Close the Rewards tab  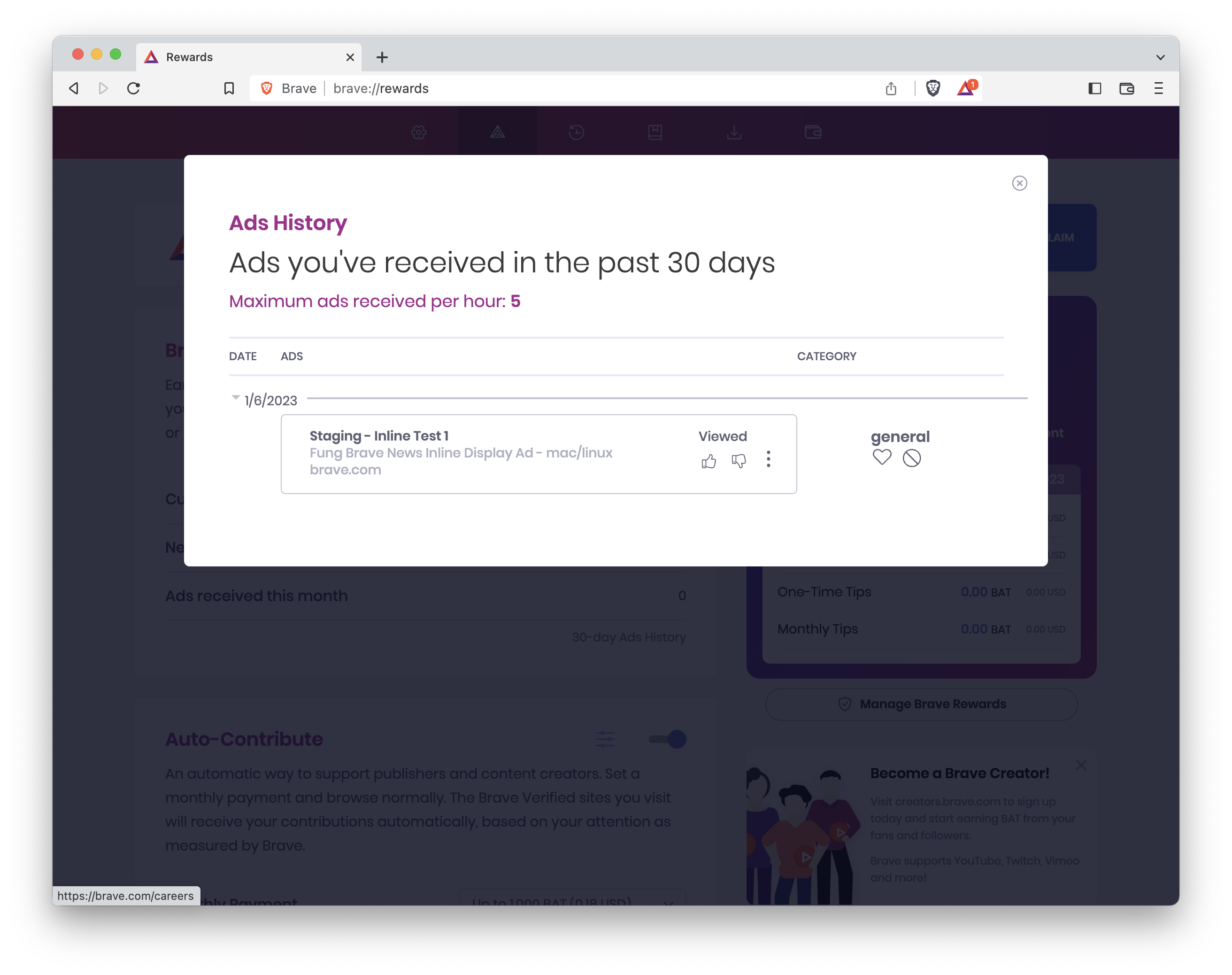click(x=350, y=57)
